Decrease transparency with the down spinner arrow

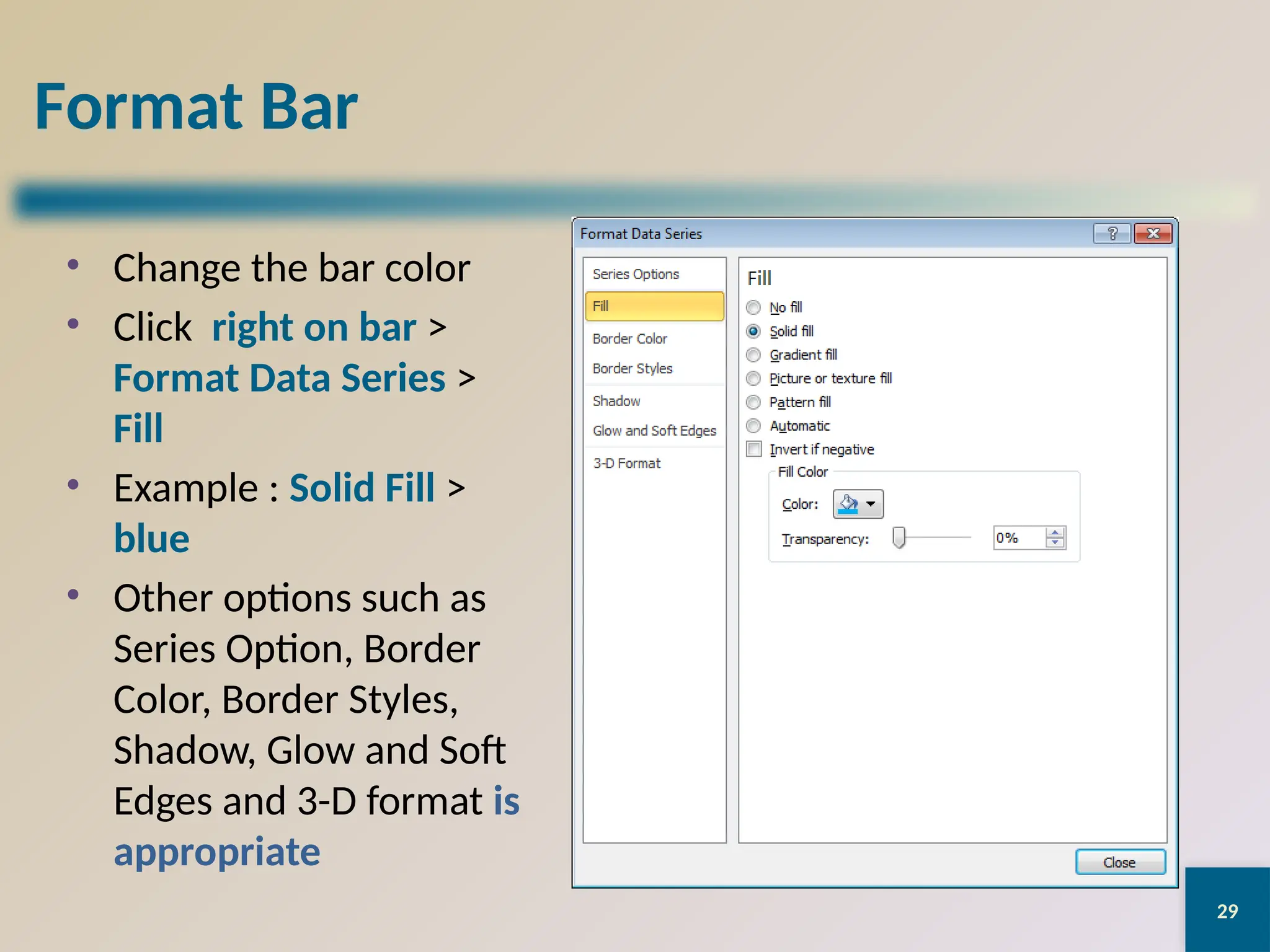pos(1055,543)
